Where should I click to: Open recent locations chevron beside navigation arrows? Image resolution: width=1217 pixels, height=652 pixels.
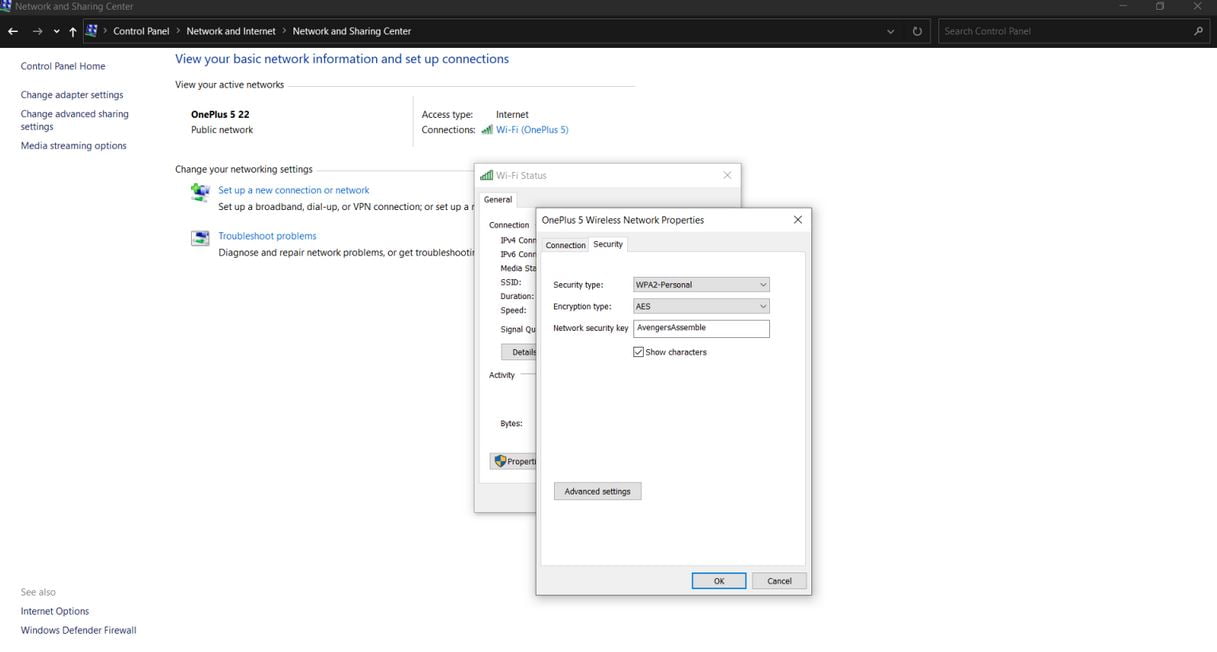click(x=56, y=31)
